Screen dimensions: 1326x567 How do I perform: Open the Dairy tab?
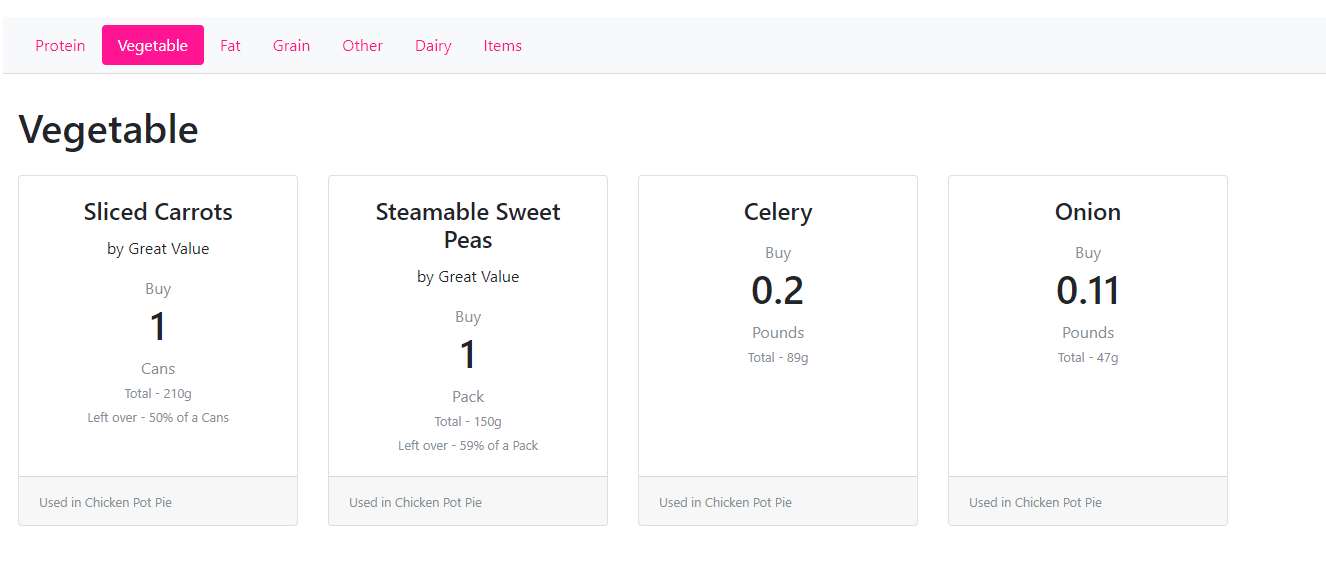(x=433, y=46)
